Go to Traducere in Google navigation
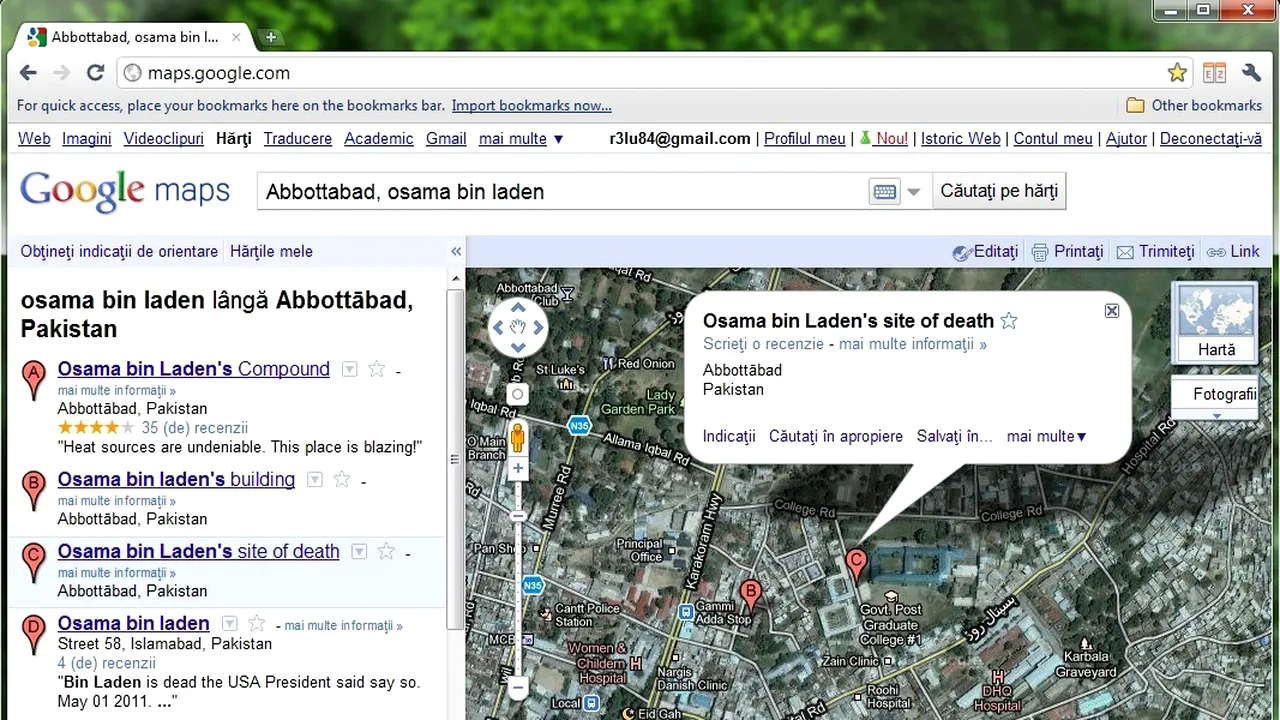This screenshot has height=720, width=1280. click(x=298, y=139)
